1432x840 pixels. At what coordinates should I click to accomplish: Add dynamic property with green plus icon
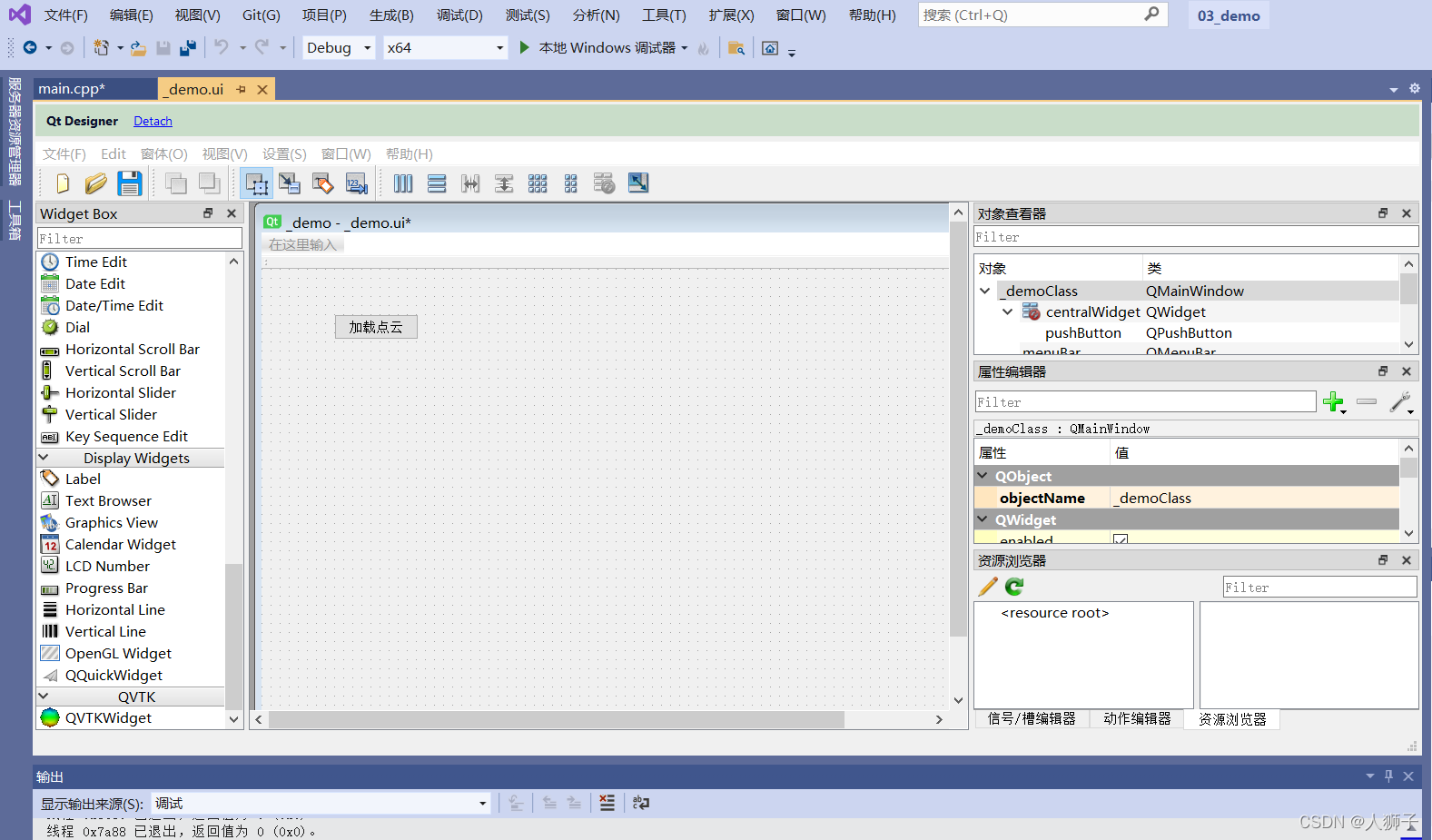point(1333,402)
